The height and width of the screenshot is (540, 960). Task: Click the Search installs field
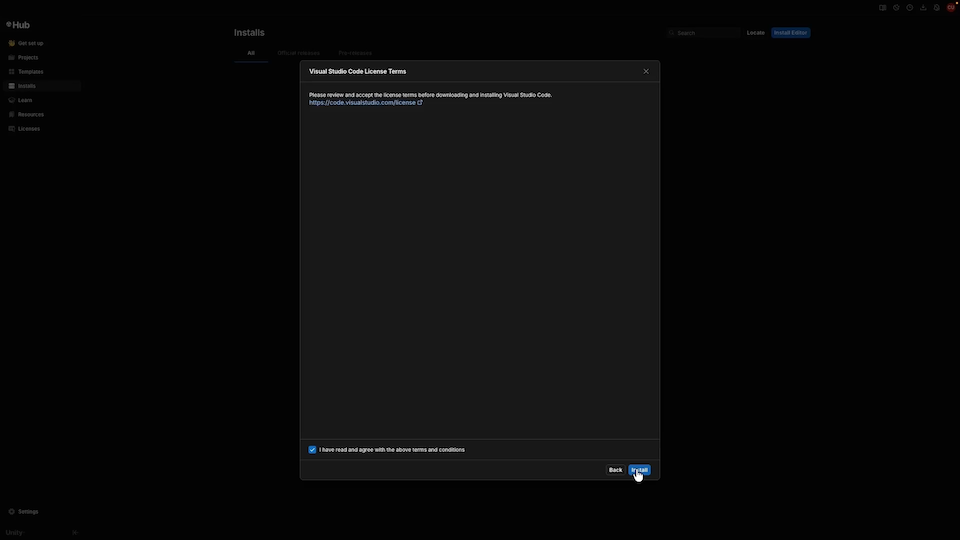pyautogui.click(x=703, y=32)
